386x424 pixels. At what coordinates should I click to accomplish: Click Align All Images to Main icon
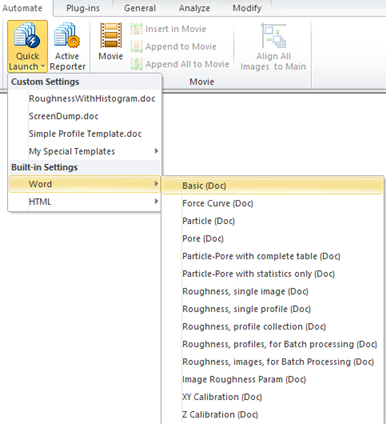[273, 36]
